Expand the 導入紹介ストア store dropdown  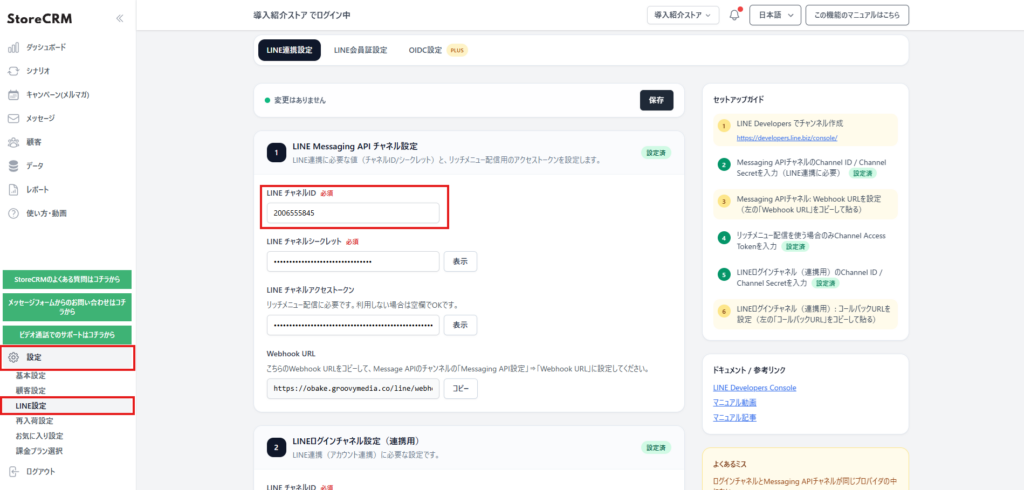point(682,15)
